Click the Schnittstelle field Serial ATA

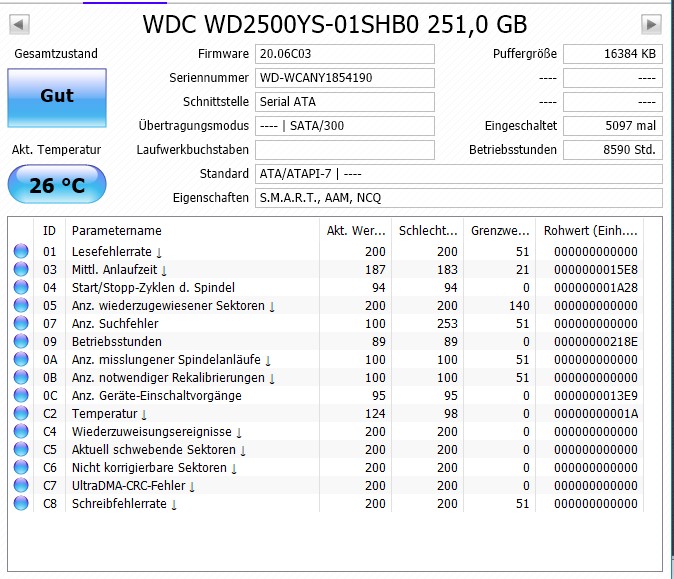pos(345,102)
